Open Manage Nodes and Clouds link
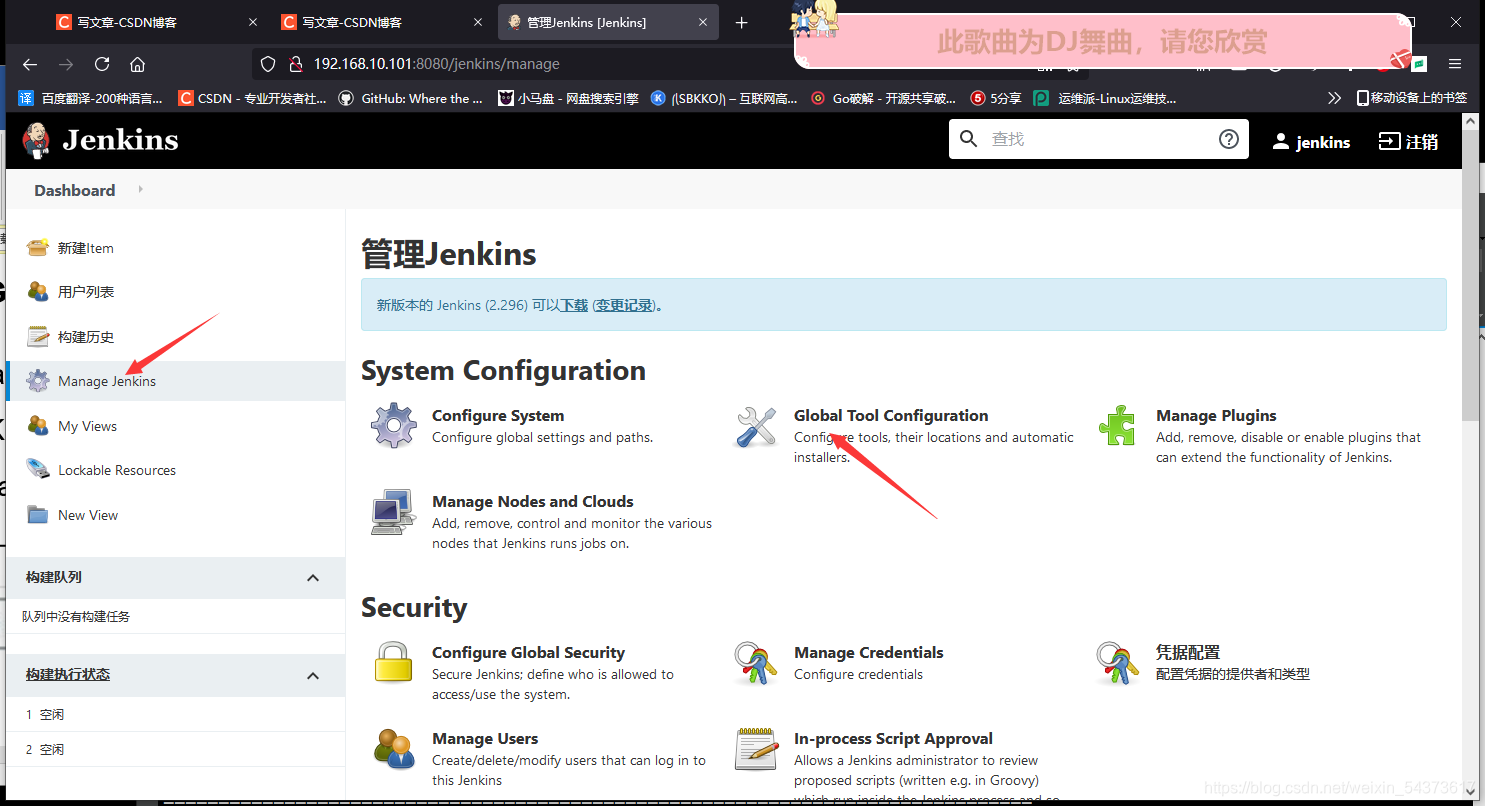The width and height of the screenshot is (1485, 806). pyautogui.click(x=533, y=501)
